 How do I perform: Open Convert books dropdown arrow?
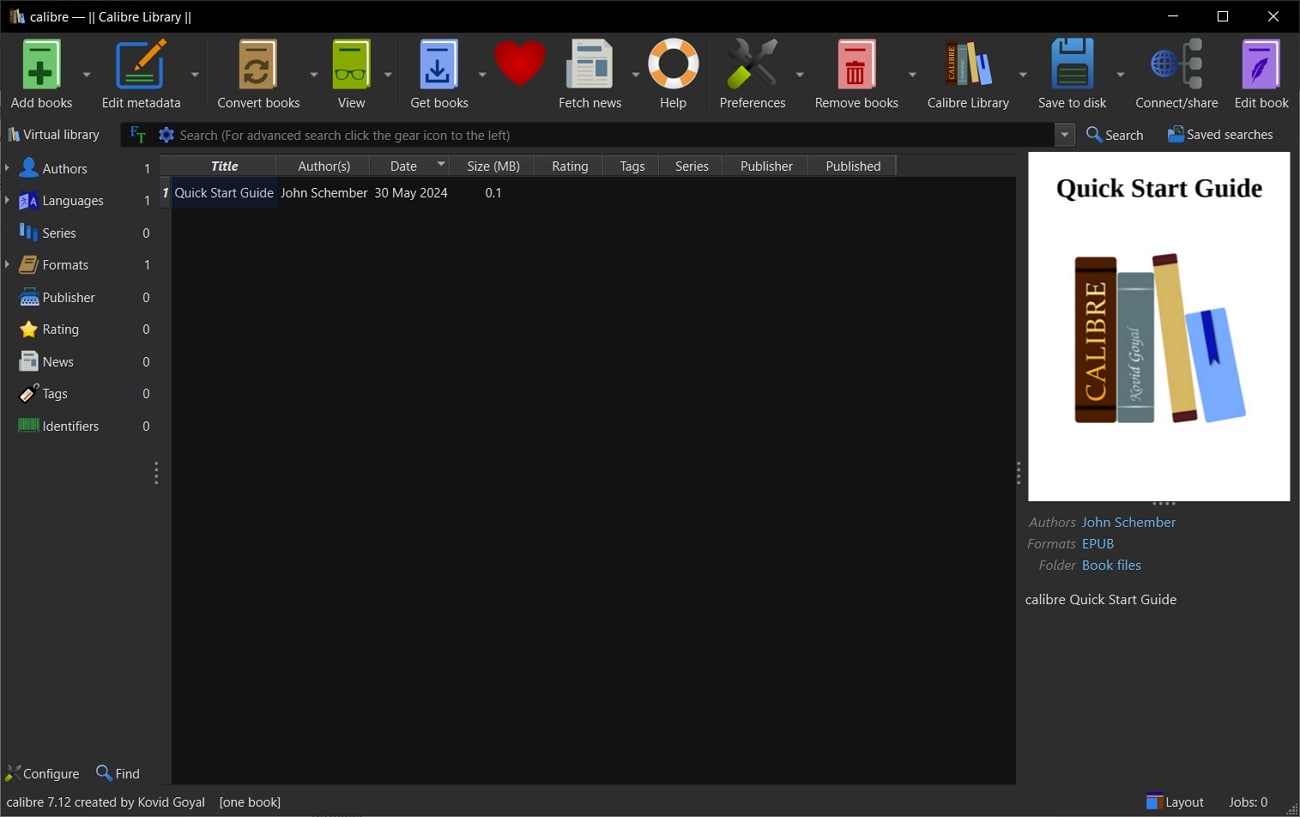[313, 75]
